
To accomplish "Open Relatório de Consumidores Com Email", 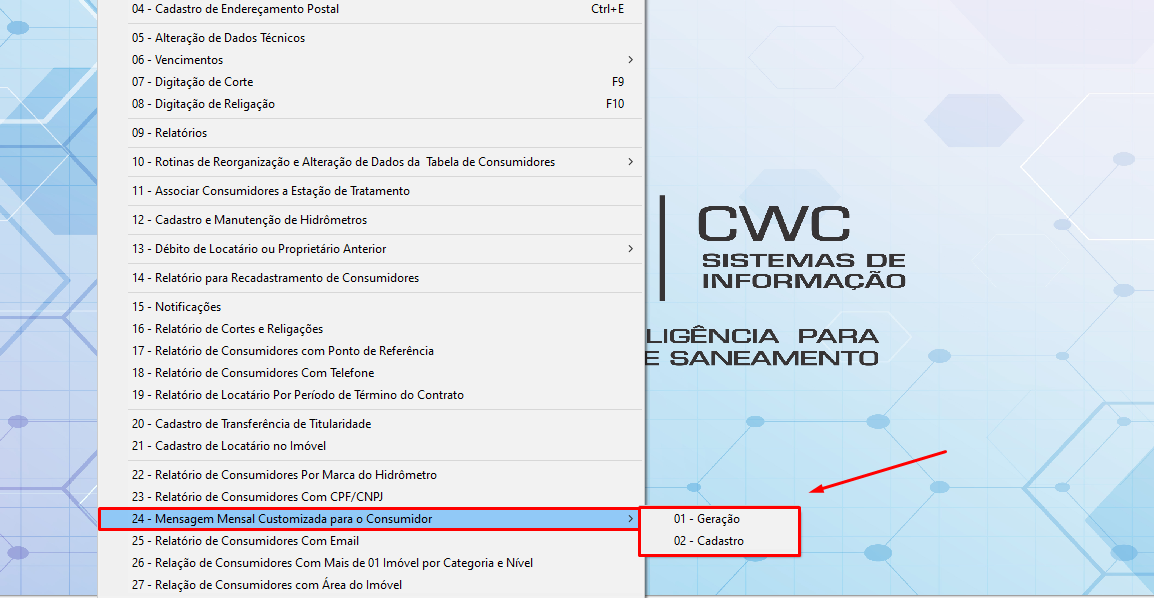I will coord(245,541).
